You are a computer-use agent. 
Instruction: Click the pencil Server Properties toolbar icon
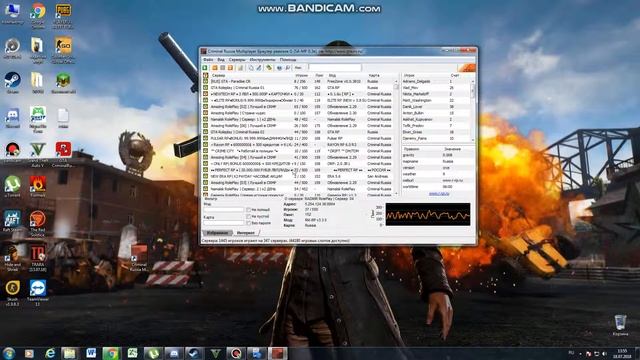click(x=259, y=68)
